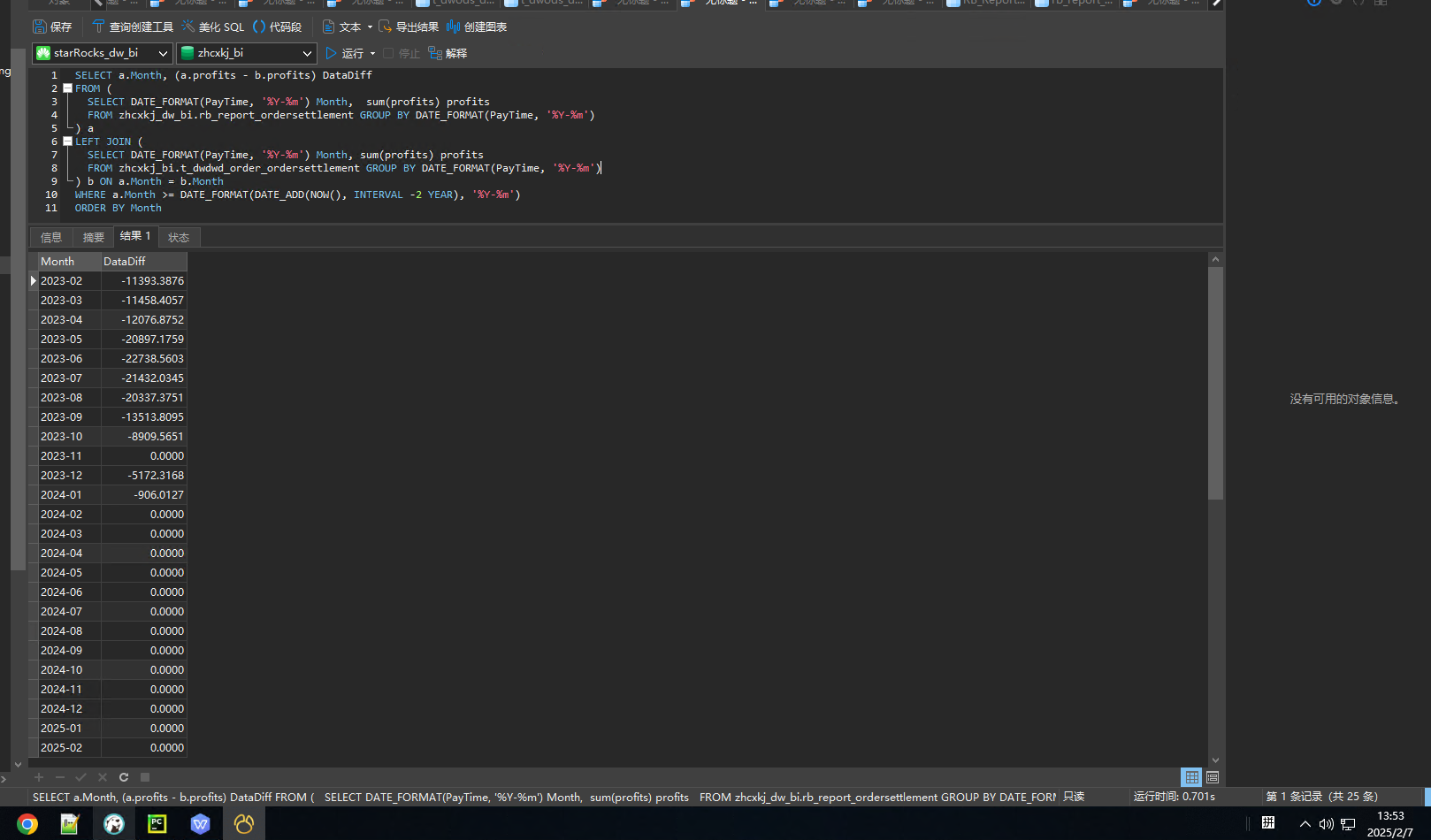Create a chart with 创建图表

point(477,27)
